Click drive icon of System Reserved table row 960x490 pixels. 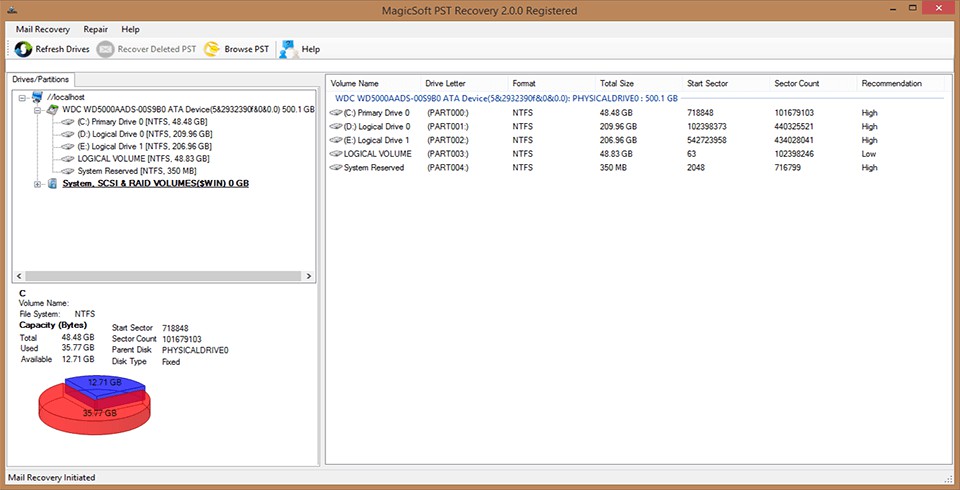pos(336,168)
